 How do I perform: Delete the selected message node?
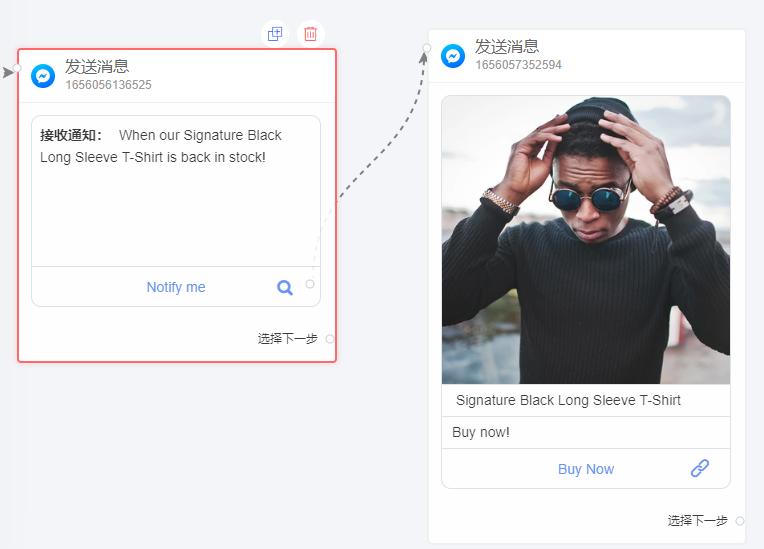(x=310, y=34)
